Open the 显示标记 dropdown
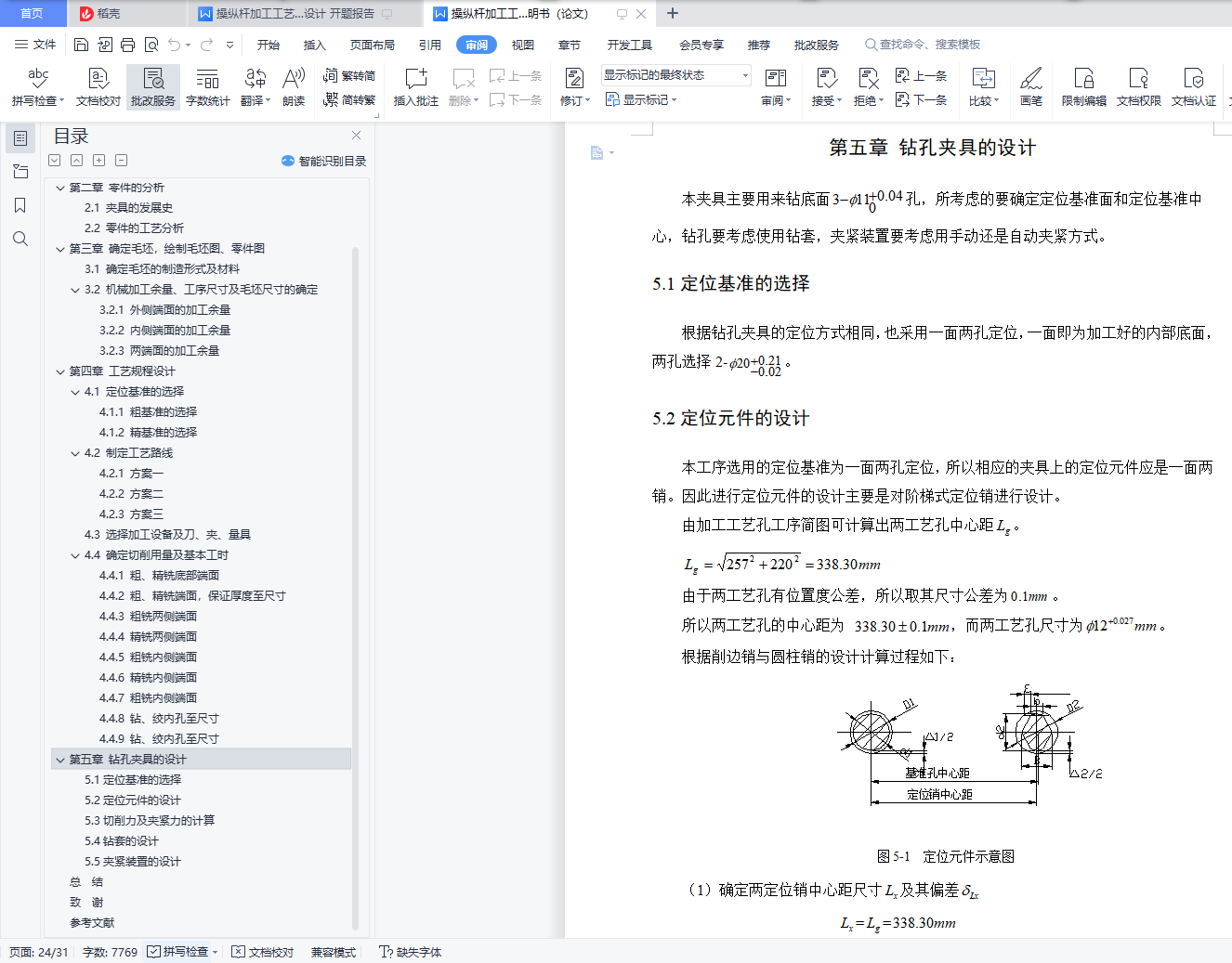This screenshot has width=1232, height=963. pyautogui.click(x=641, y=100)
